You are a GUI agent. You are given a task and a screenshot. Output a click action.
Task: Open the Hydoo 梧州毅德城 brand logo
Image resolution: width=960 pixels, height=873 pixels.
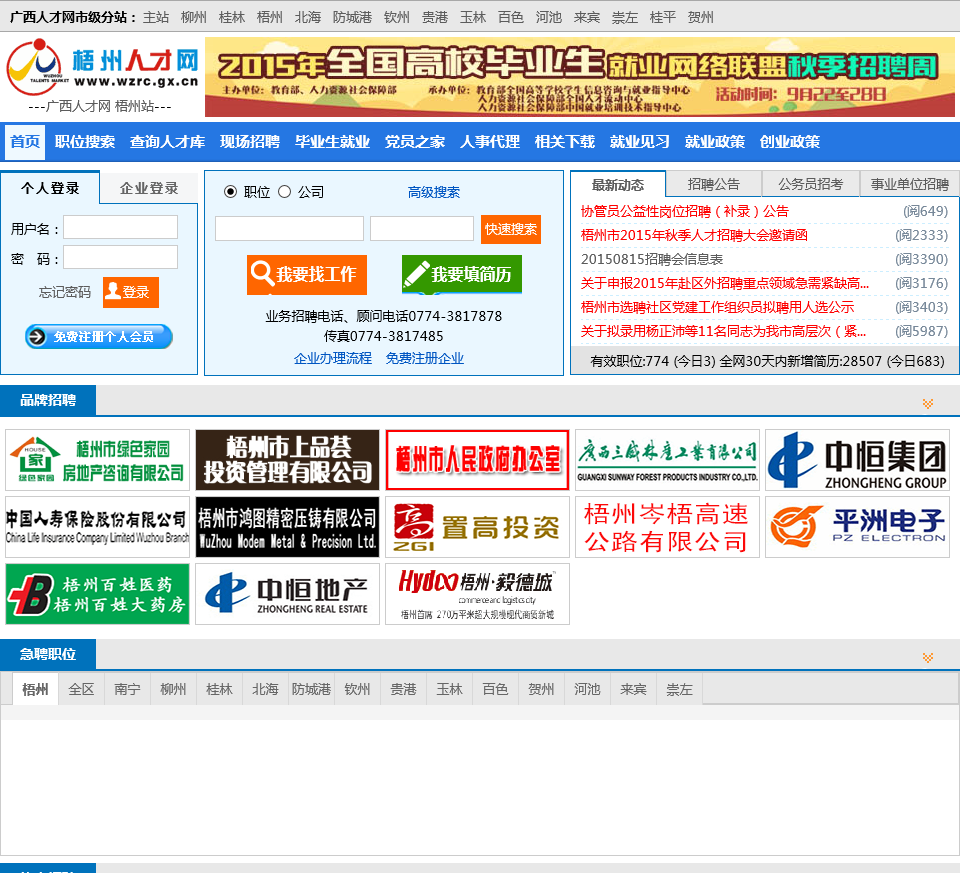click(477, 594)
